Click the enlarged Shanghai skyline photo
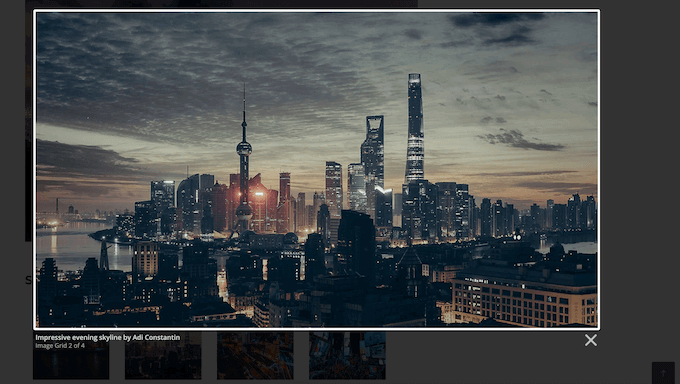Screen dimensions: 680x384 click(317, 170)
